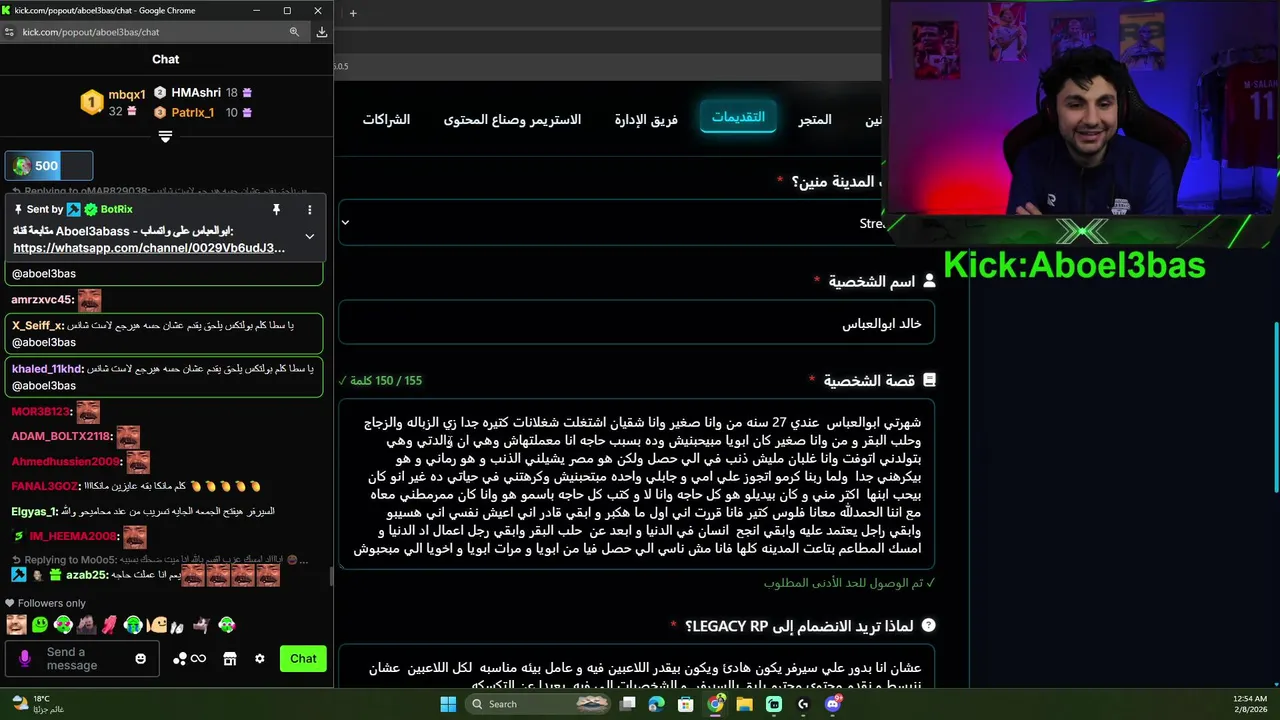
Task: Open chat settings gear icon
Action: tap(260, 659)
